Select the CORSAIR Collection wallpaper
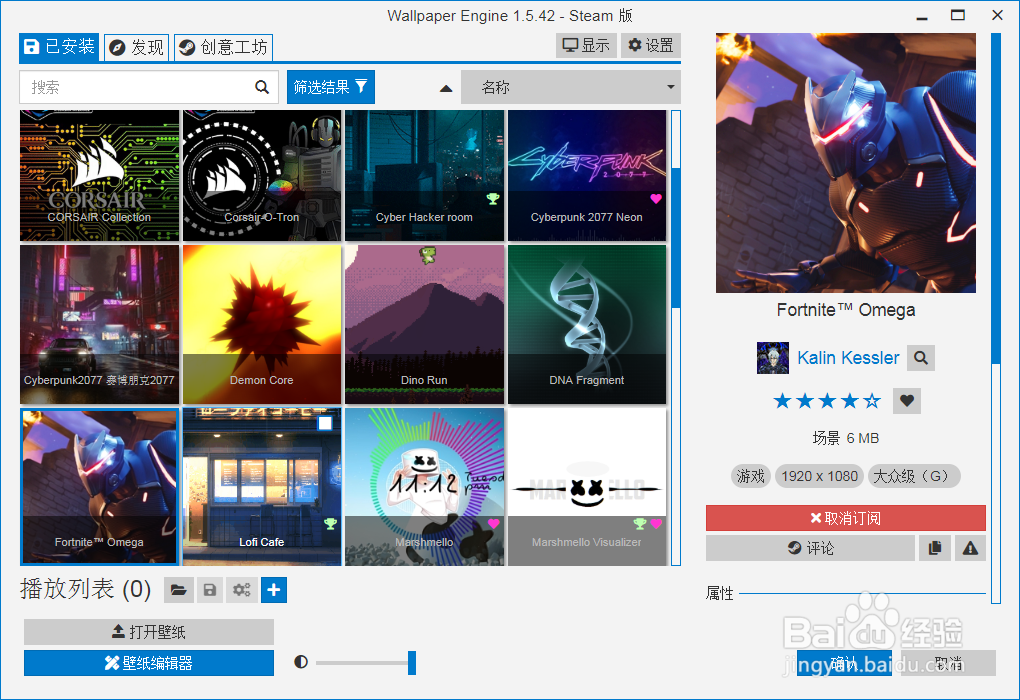Screen dimensions: 1020x700 [100, 176]
